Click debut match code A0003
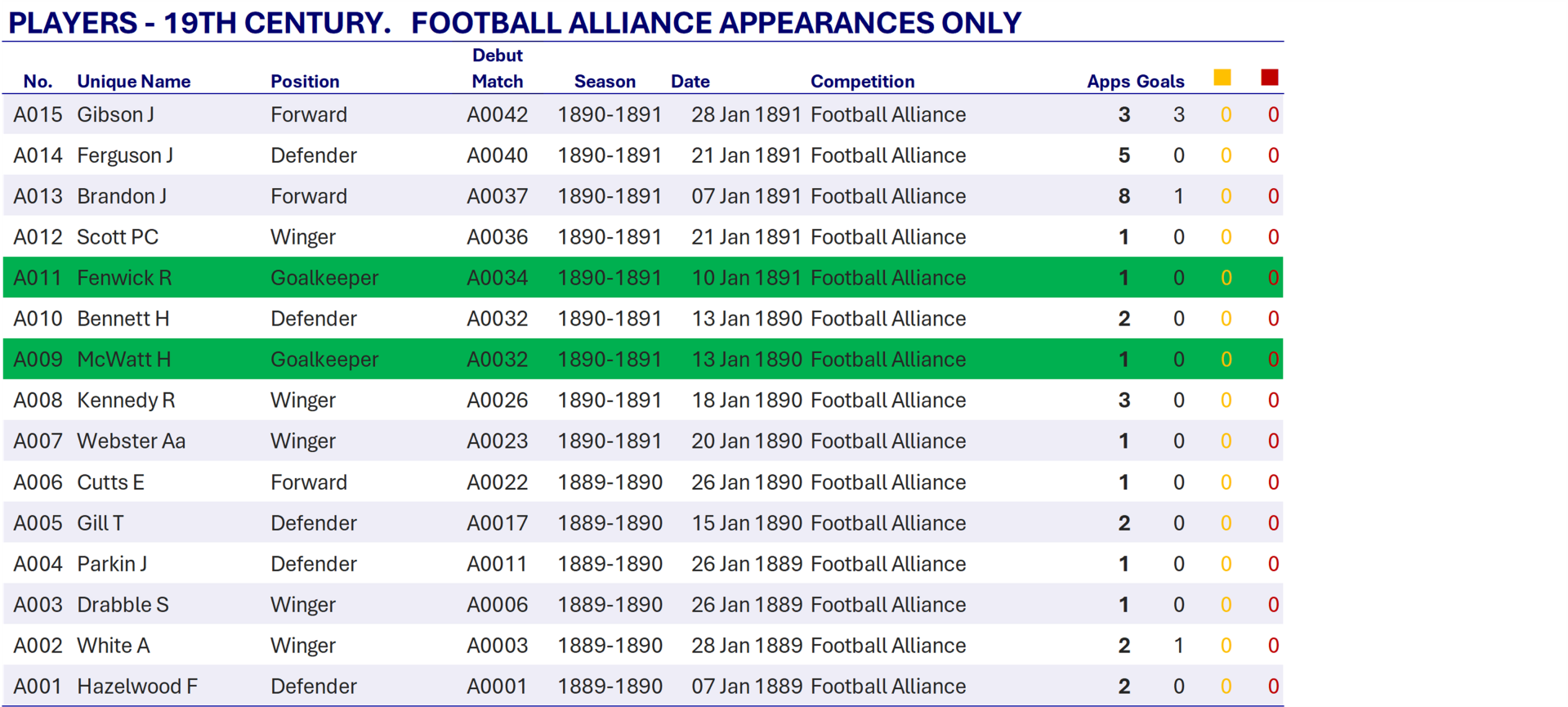The width and height of the screenshot is (1568, 707). 497,646
